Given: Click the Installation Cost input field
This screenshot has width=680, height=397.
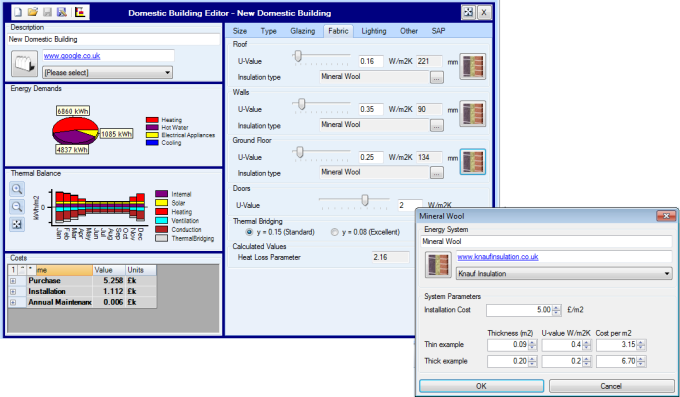Looking at the screenshot, I should pyautogui.click(x=519, y=310).
